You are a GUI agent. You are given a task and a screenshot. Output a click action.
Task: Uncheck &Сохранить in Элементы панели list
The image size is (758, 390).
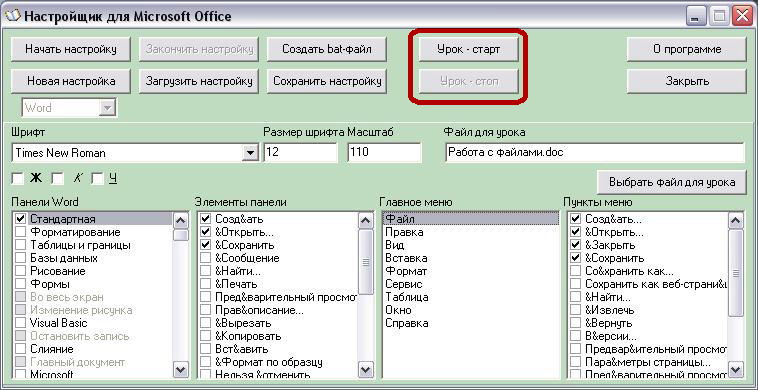coord(205,245)
